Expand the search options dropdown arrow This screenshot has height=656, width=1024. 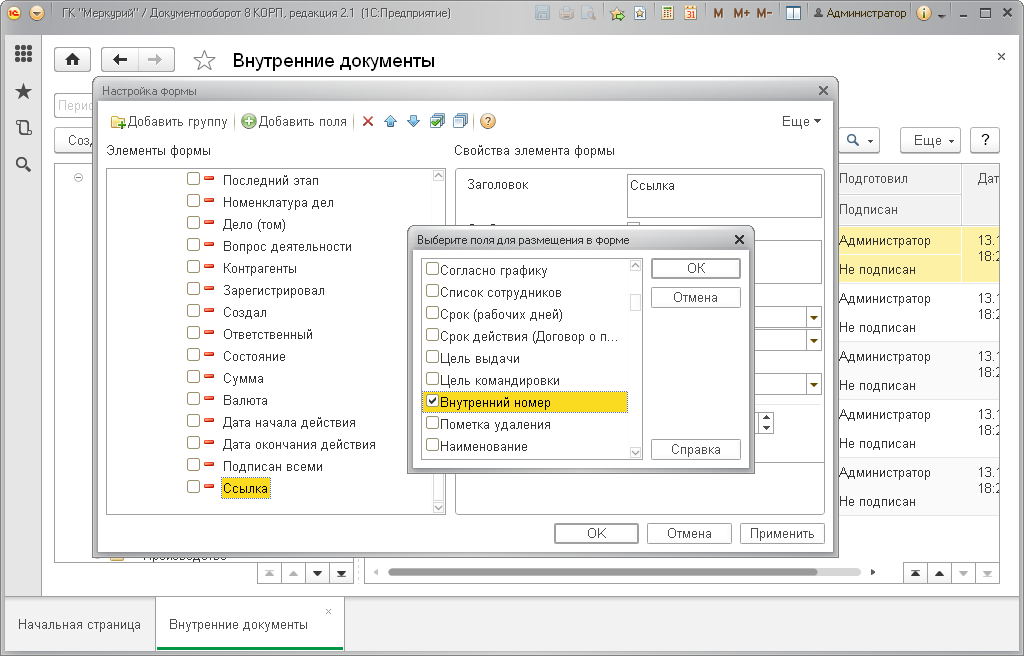pyautogui.click(x=870, y=141)
